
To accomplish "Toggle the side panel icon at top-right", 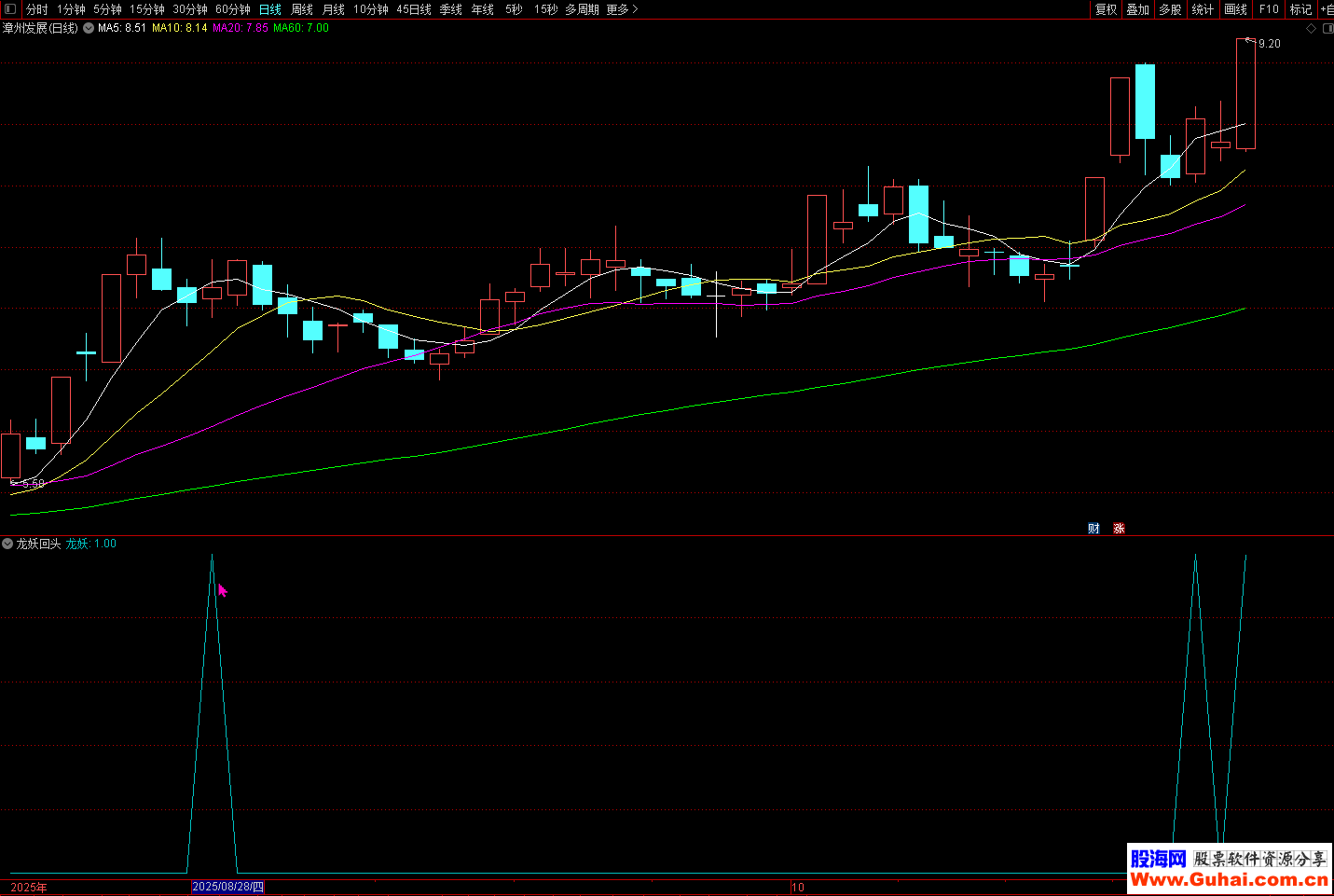I will pos(1327,29).
